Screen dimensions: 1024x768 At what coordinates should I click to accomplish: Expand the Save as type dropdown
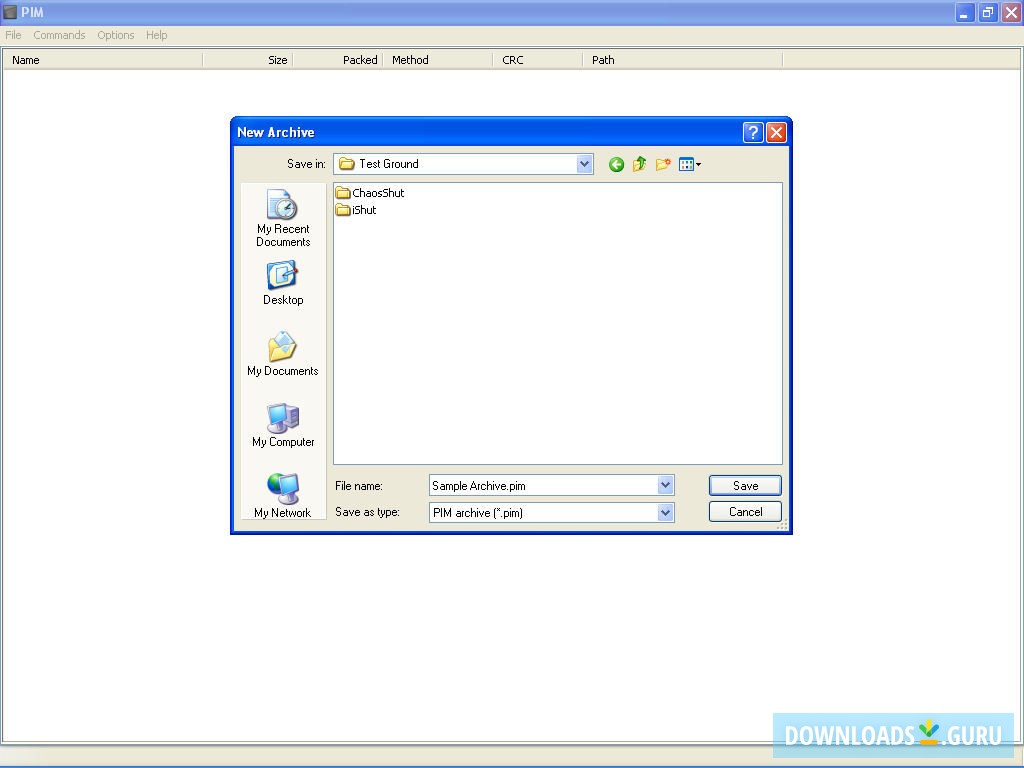[x=665, y=513]
